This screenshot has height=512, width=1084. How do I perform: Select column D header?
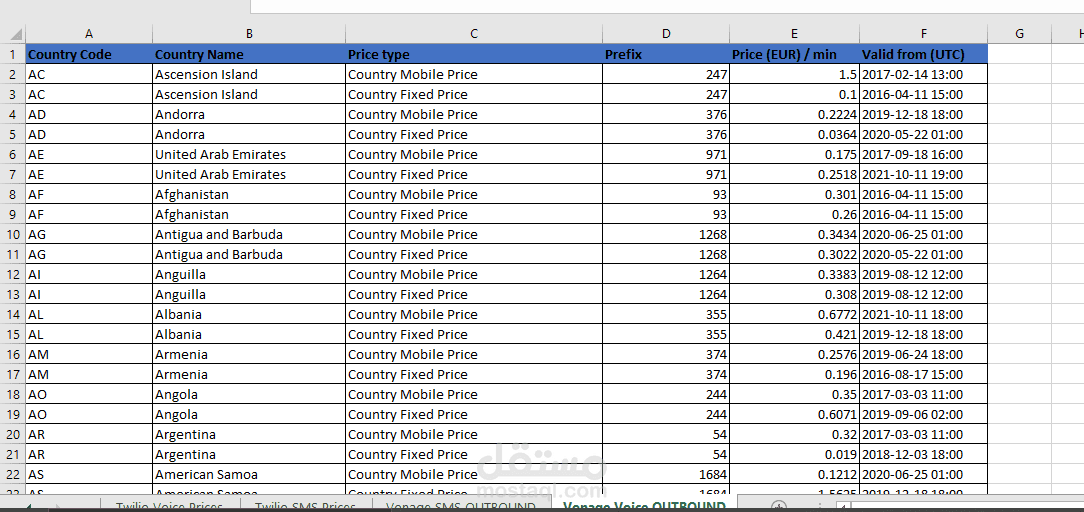click(x=666, y=34)
